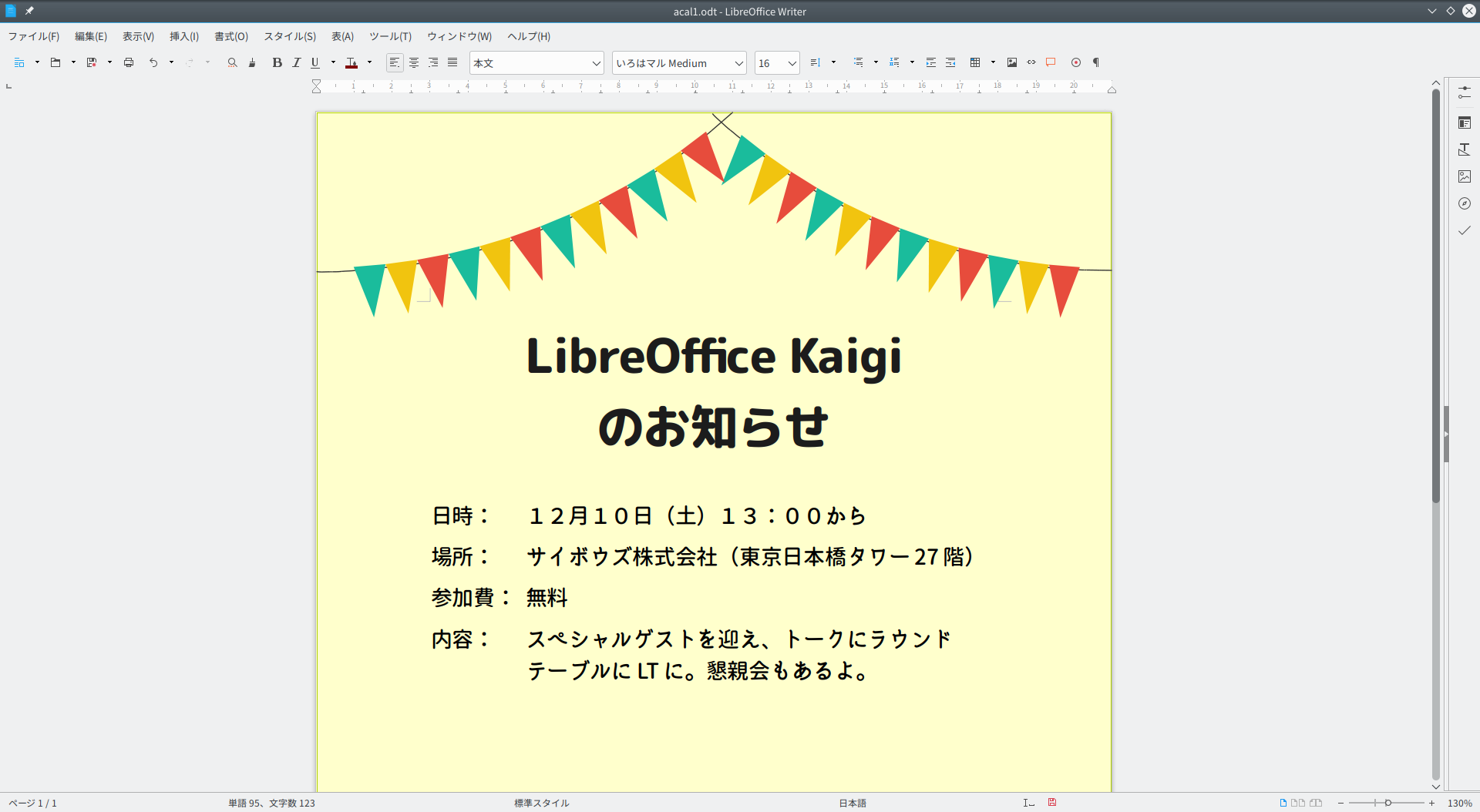Open sidebar Styles panel icon

tap(1465, 149)
